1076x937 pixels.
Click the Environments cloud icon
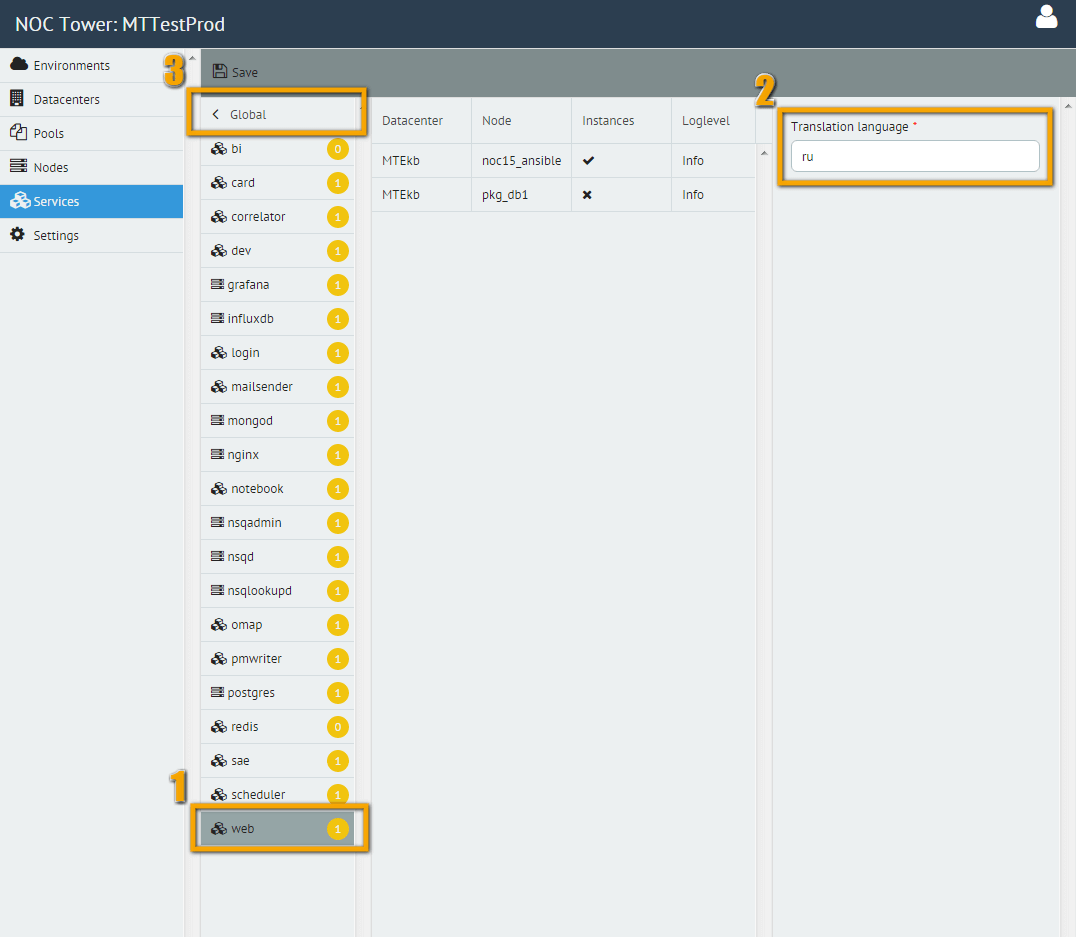point(19,65)
